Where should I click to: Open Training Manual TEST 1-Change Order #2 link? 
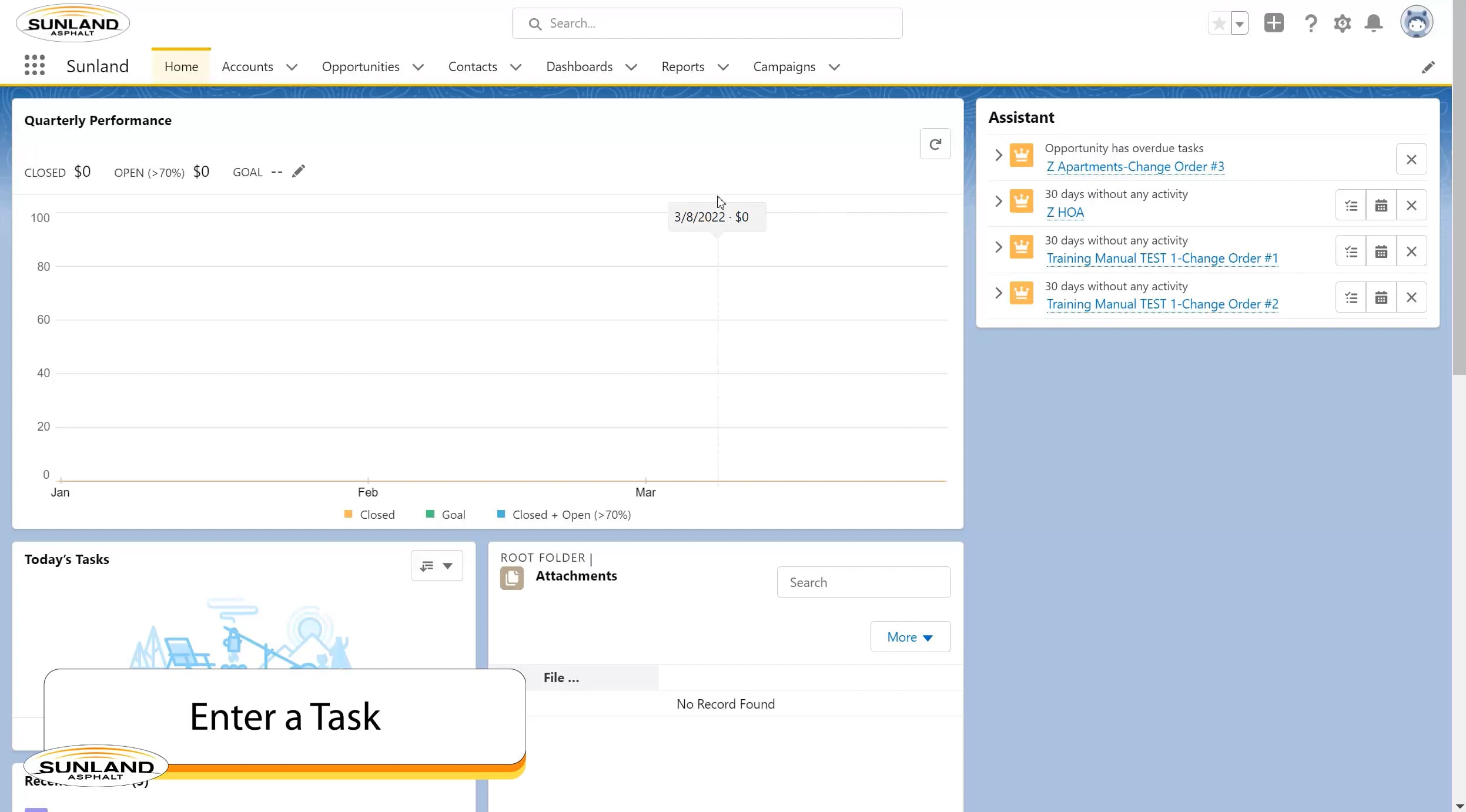[1162, 304]
